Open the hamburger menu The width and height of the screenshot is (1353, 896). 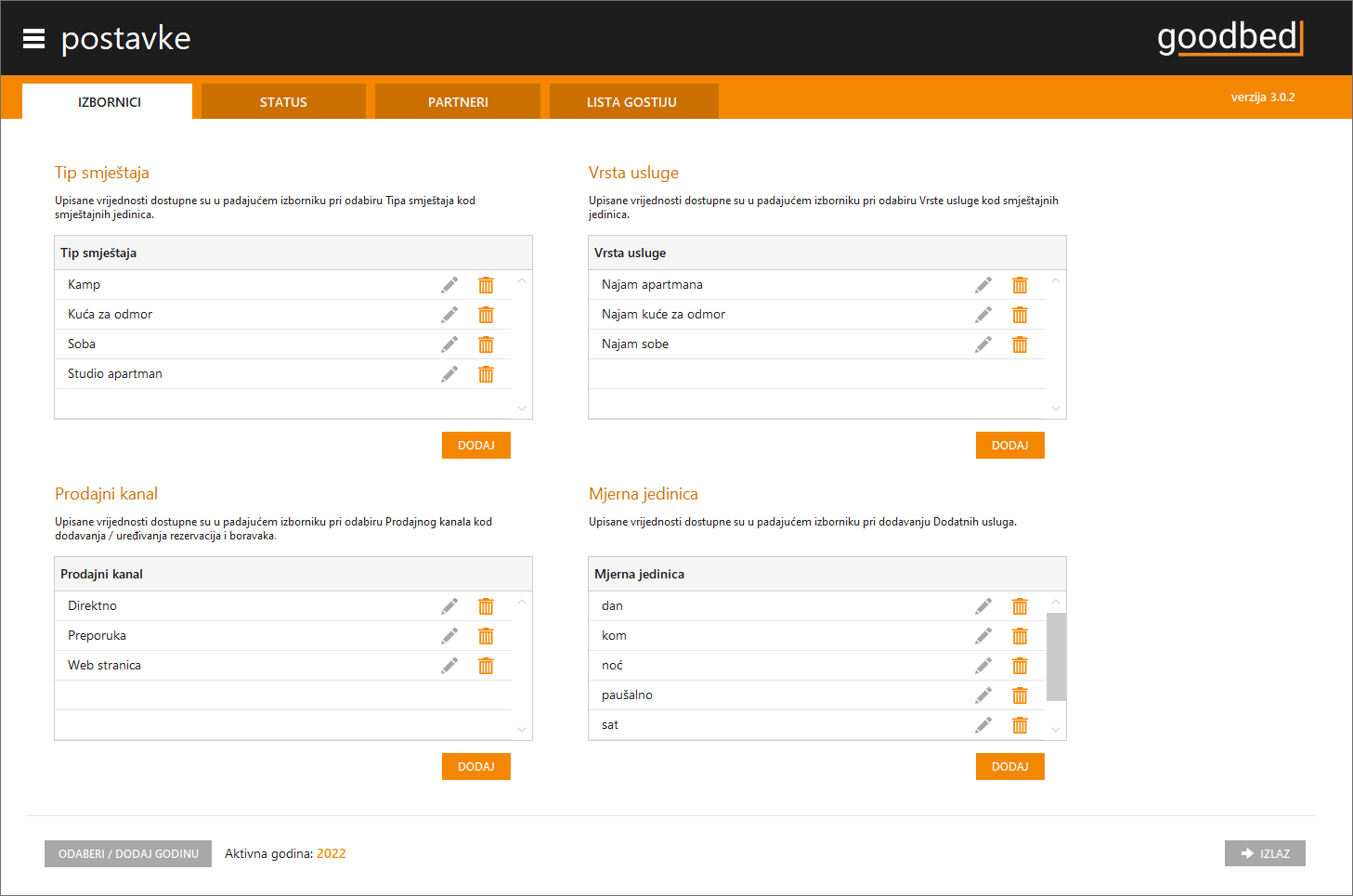[x=33, y=38]
